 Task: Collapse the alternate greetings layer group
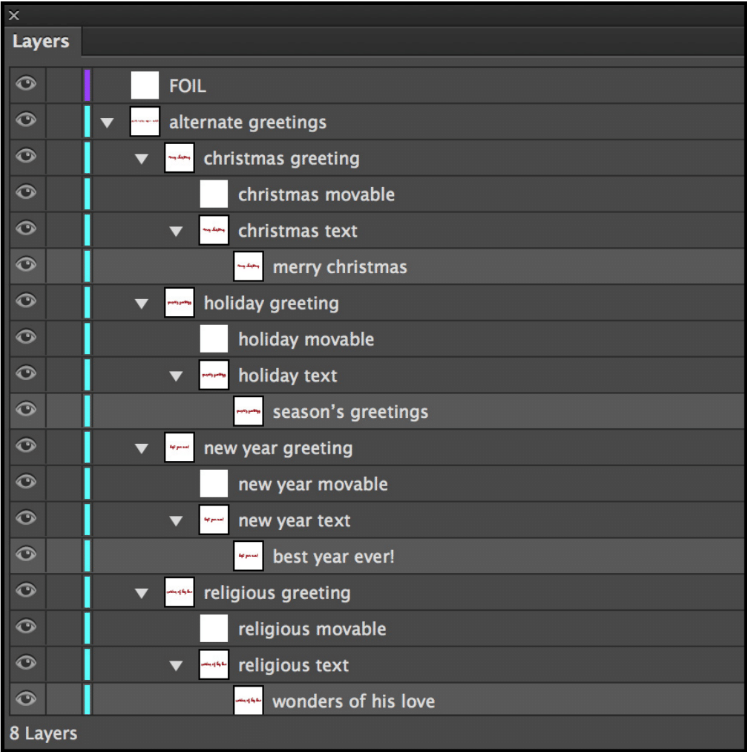pos(107,123)
